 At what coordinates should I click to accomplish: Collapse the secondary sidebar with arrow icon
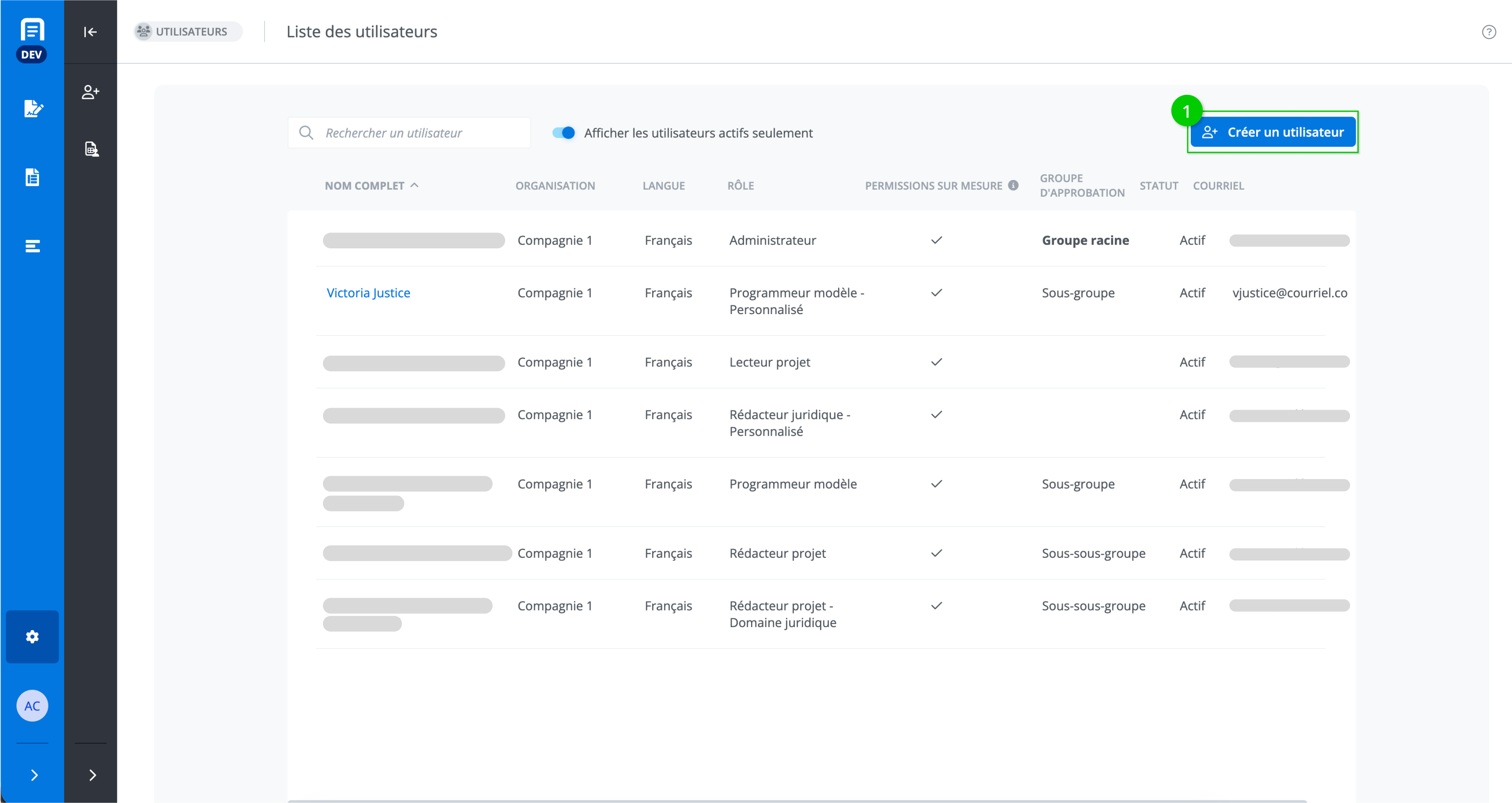click(x=90, y=32)
